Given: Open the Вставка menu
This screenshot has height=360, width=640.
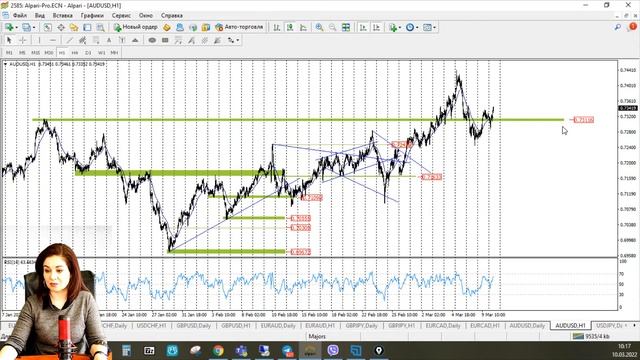Looking at the screenshot, I should pos(62,16).
